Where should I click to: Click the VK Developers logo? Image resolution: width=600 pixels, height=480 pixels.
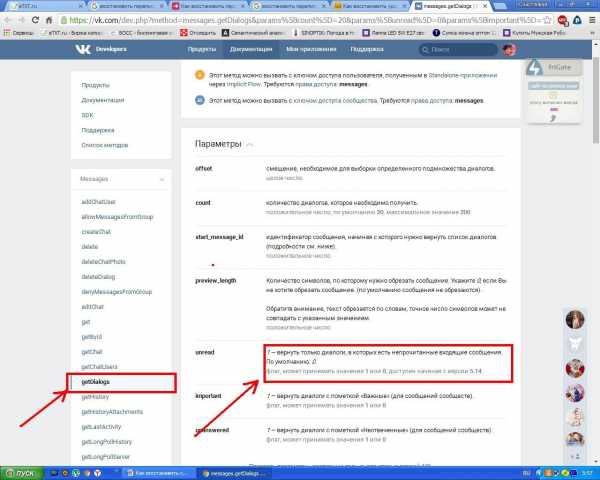(x=101, y=49)
